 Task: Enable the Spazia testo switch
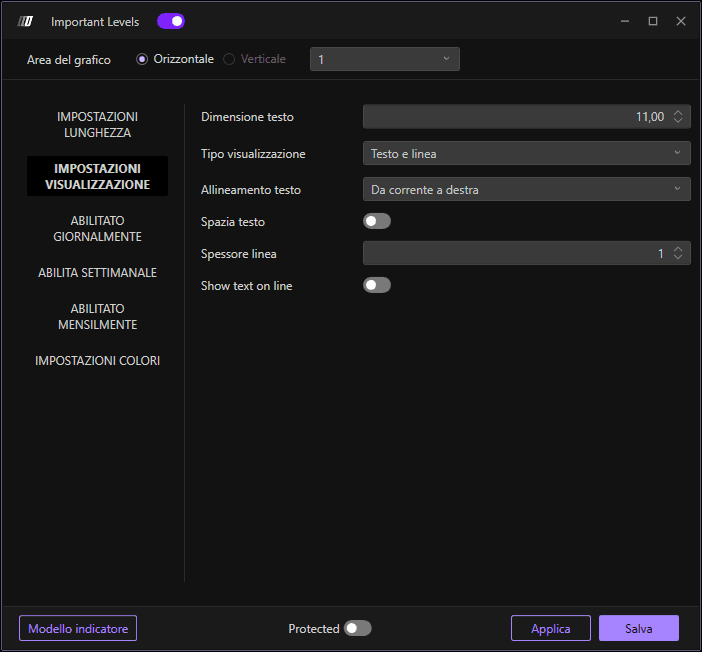pos(377,221)
